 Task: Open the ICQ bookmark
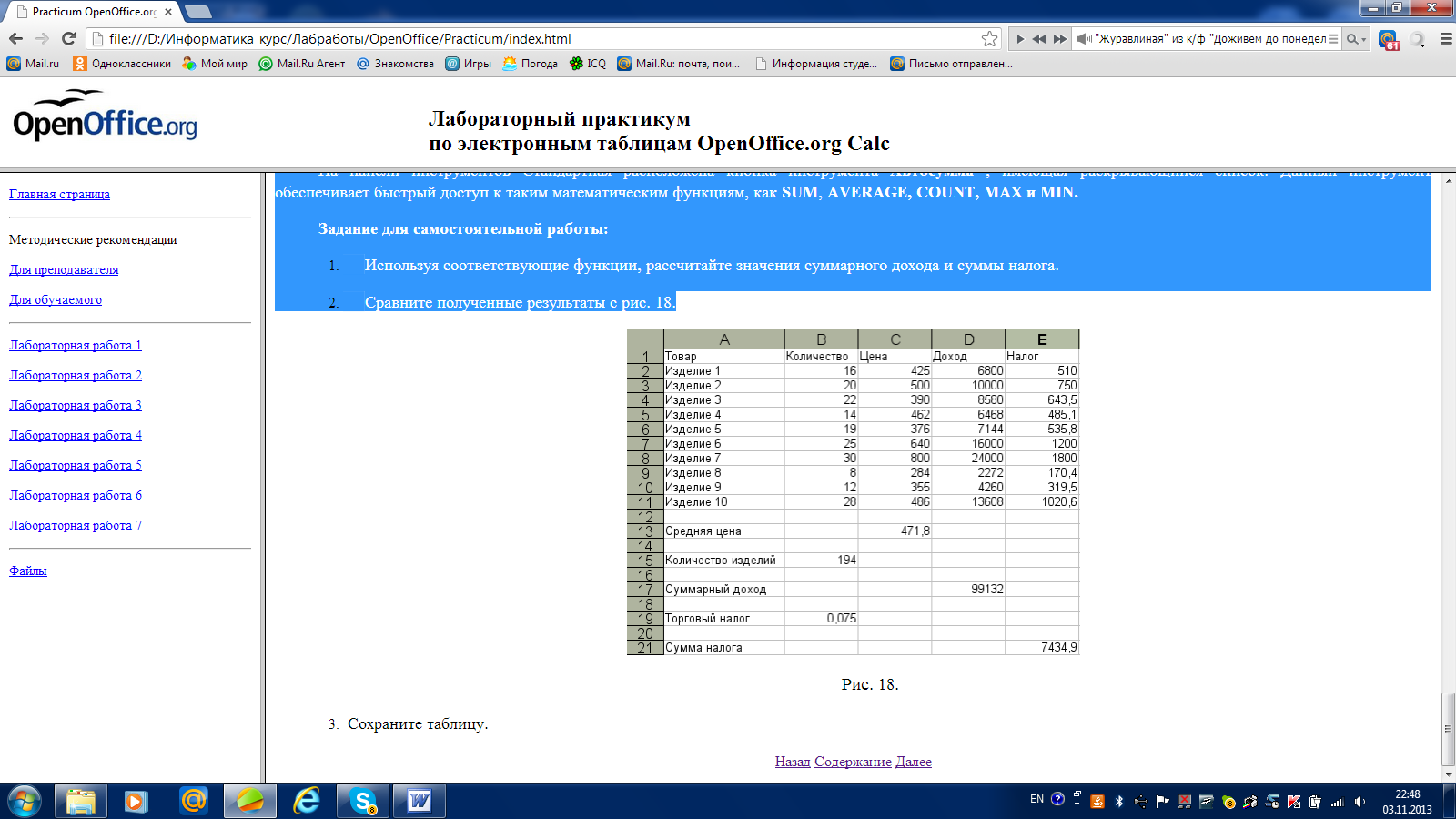[x=587, y=64]
